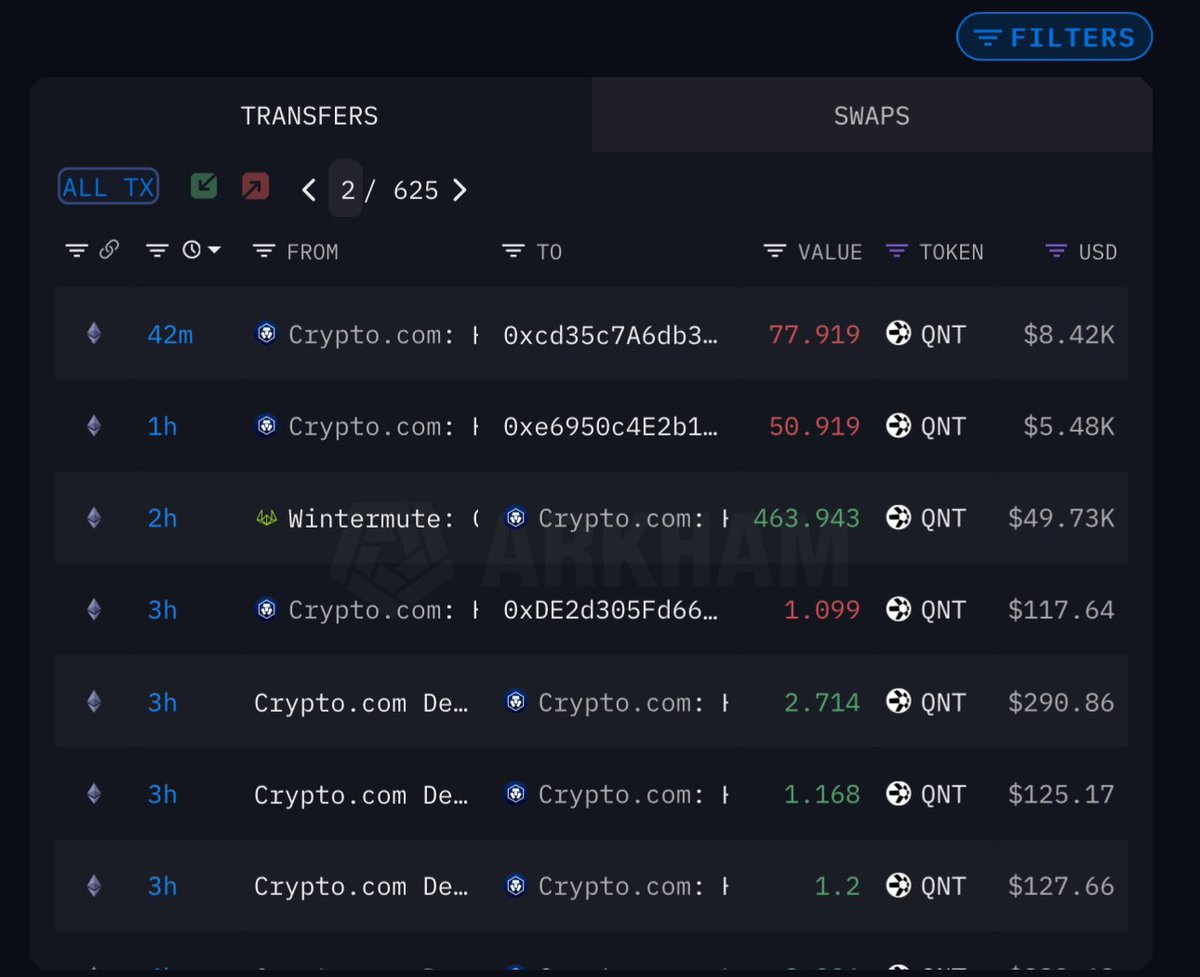Open the 3h time link for $117.64 row
The image size is (1200, 977).
(x=162, y=610)
